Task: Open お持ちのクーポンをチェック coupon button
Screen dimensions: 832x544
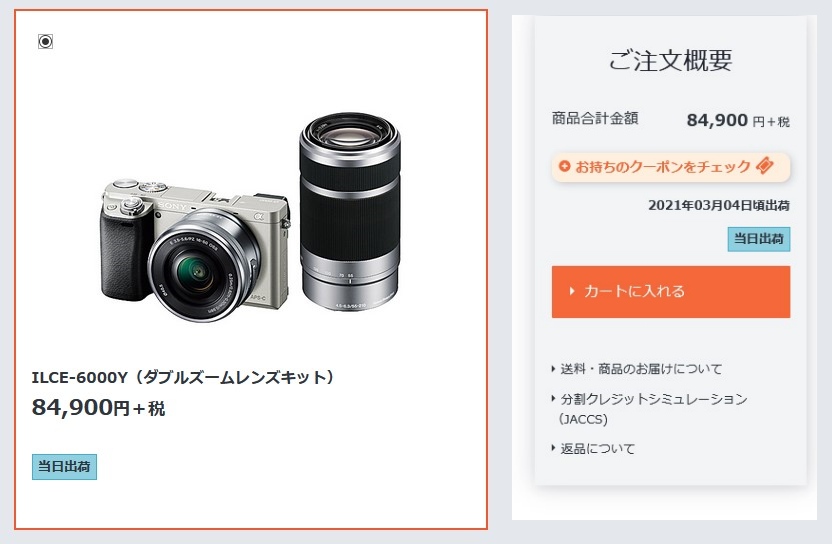Action: point(671,167)
